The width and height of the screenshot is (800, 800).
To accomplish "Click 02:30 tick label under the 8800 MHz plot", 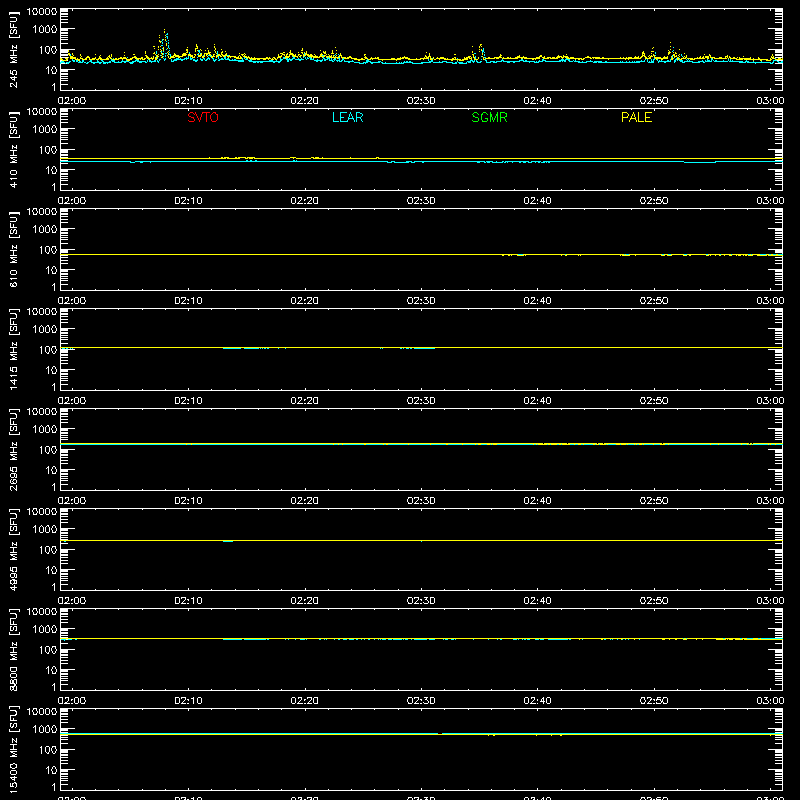I will click(x=421, y=701).
